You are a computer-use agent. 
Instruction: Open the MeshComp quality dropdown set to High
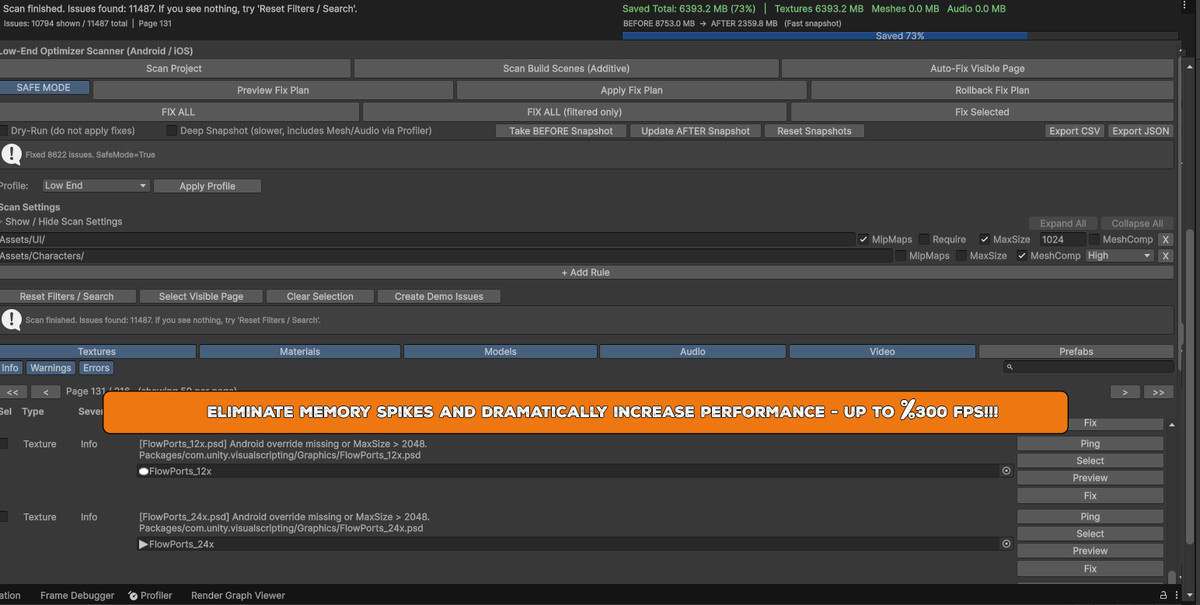(1119, 255)
